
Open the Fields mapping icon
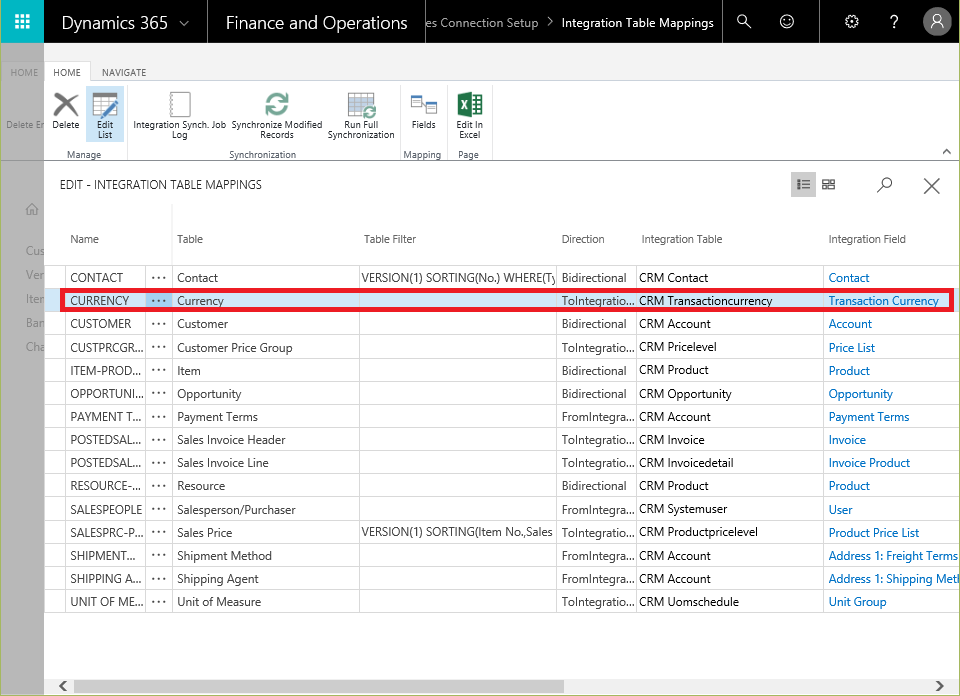click(424, 111)
